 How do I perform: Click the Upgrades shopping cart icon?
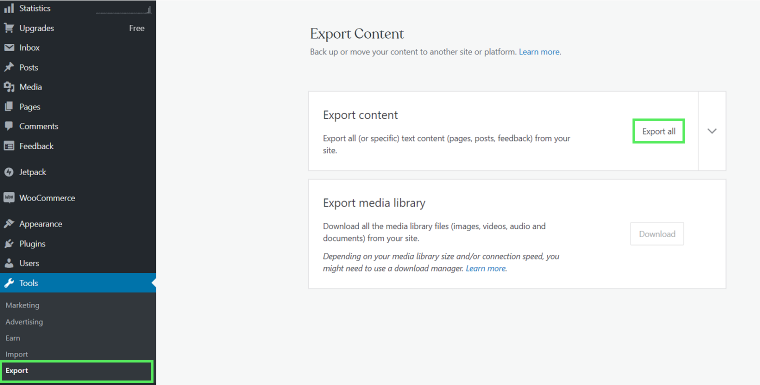tap(9, 28)
